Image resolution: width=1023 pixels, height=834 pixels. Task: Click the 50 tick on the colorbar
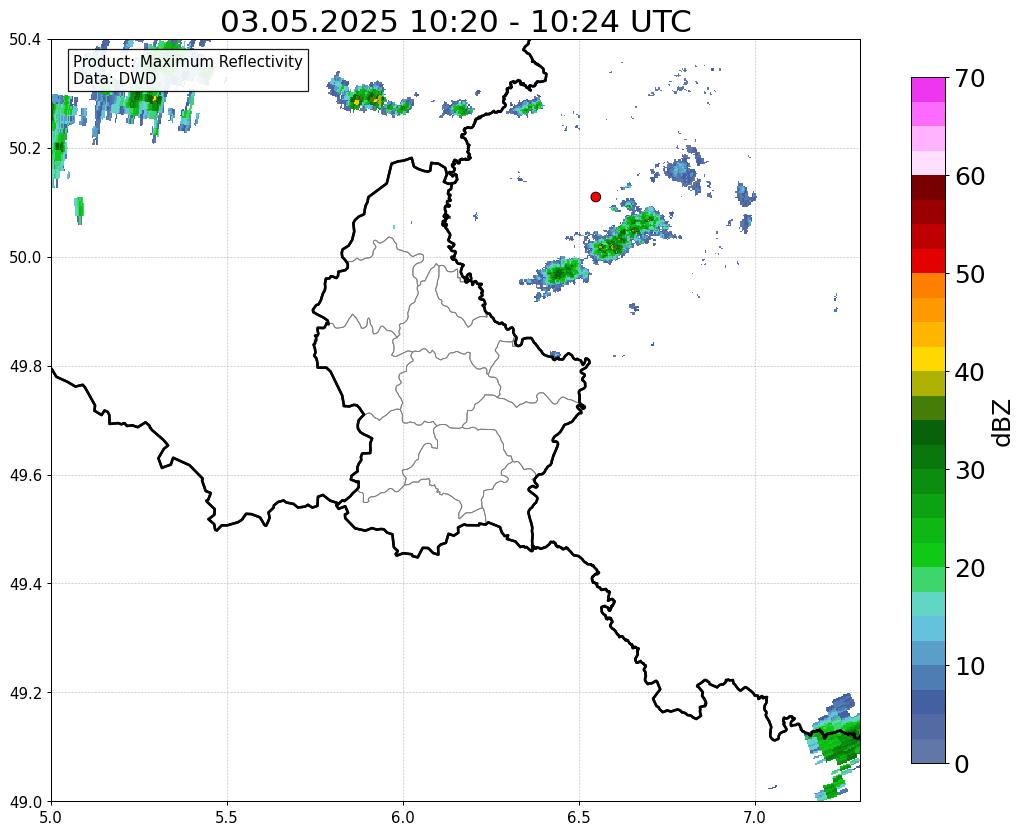(x=970, y=274)
